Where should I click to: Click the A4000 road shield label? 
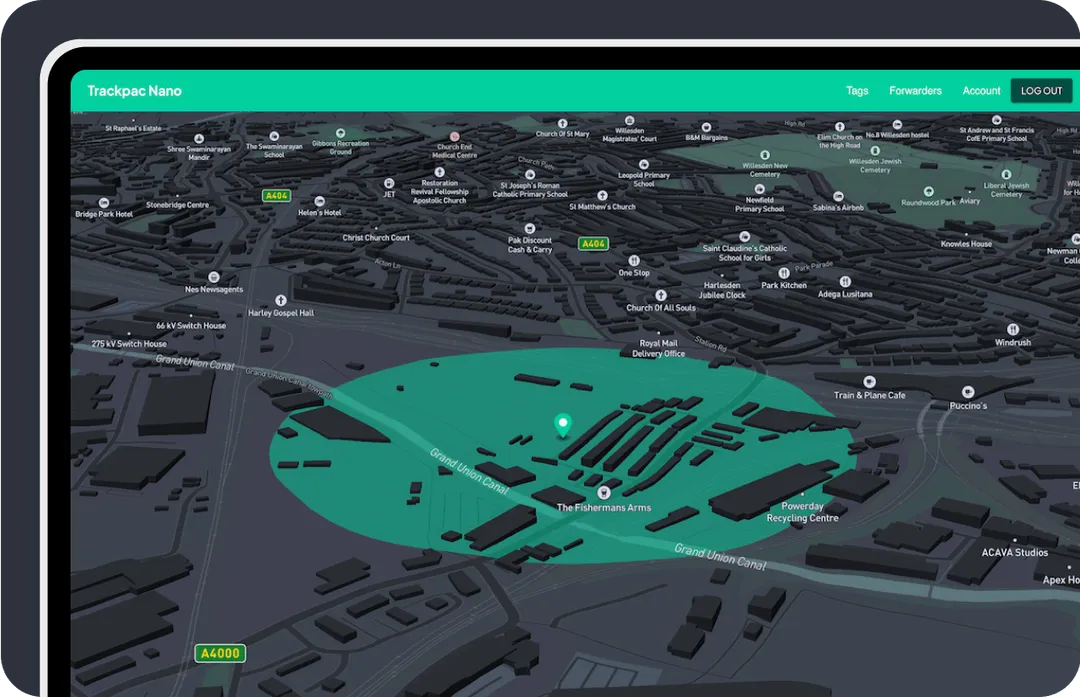pyautogui.click(x=220, y=653)
